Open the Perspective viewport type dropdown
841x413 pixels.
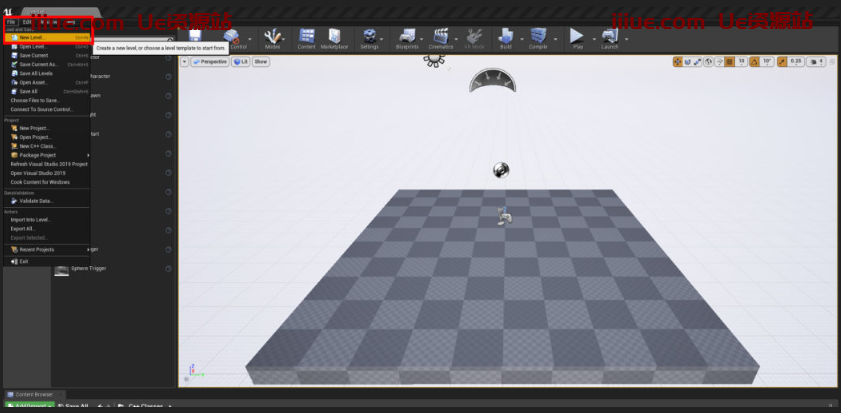pyautogui.click(x=208, y=62)
